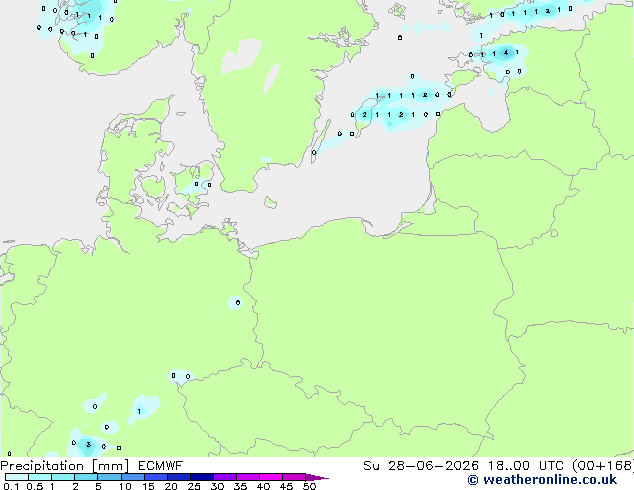Click the '45' legend scale label
The width and height of the screenshot is (634, 490).
[x=286, y=486]
